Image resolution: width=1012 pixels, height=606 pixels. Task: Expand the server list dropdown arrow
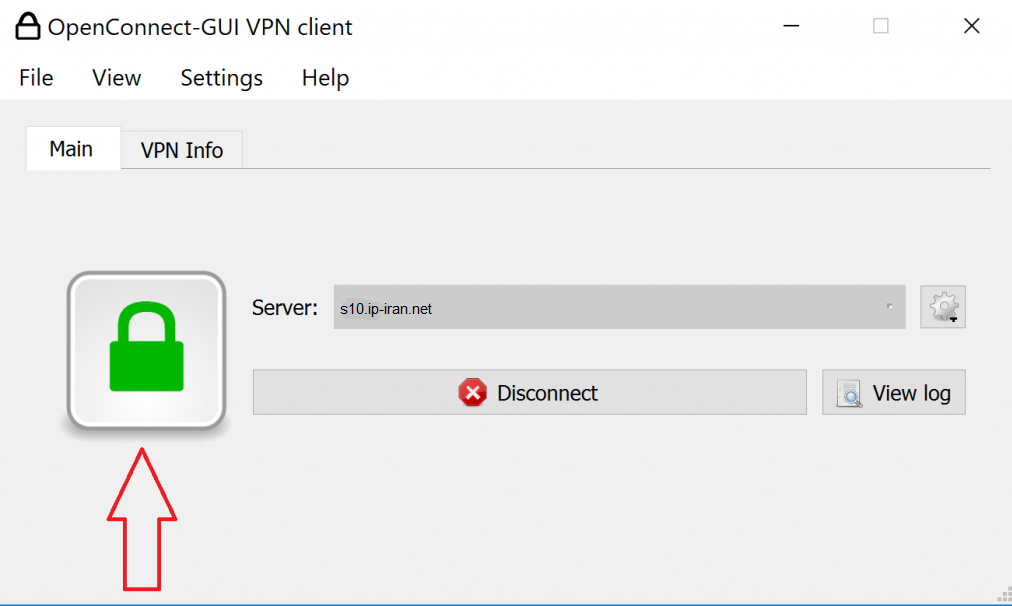889,307
